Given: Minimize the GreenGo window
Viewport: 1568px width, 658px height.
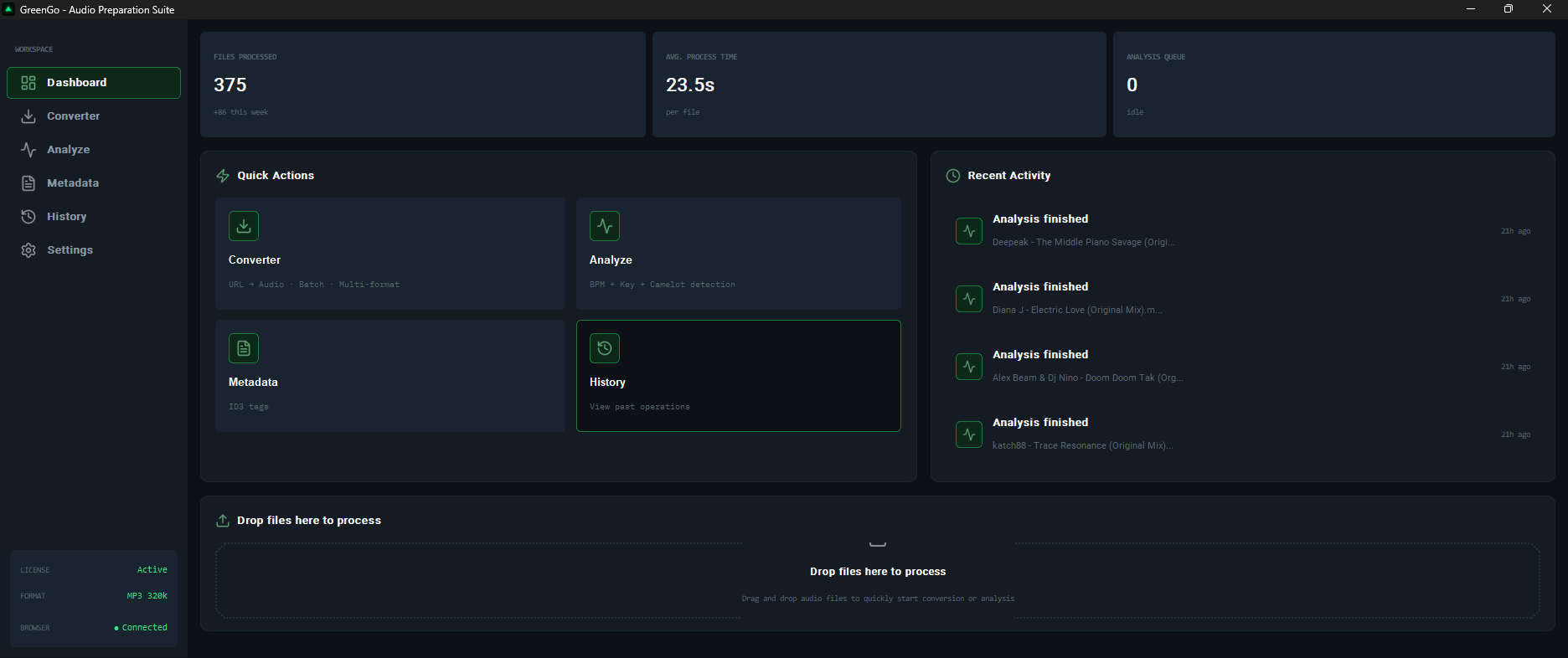Looking at the screenshot, I should (x=1471, y=9).
